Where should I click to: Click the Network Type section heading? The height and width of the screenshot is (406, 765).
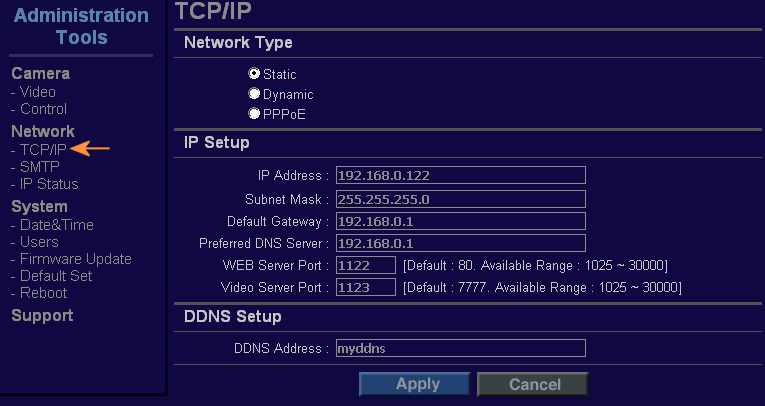[x=238, y=43]
